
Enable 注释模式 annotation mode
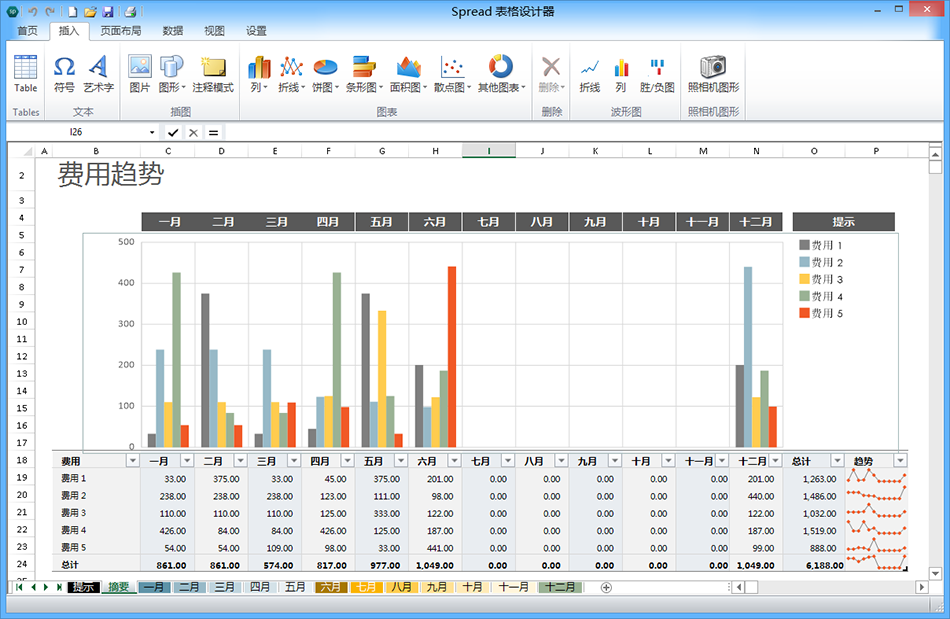click(213, 73)
